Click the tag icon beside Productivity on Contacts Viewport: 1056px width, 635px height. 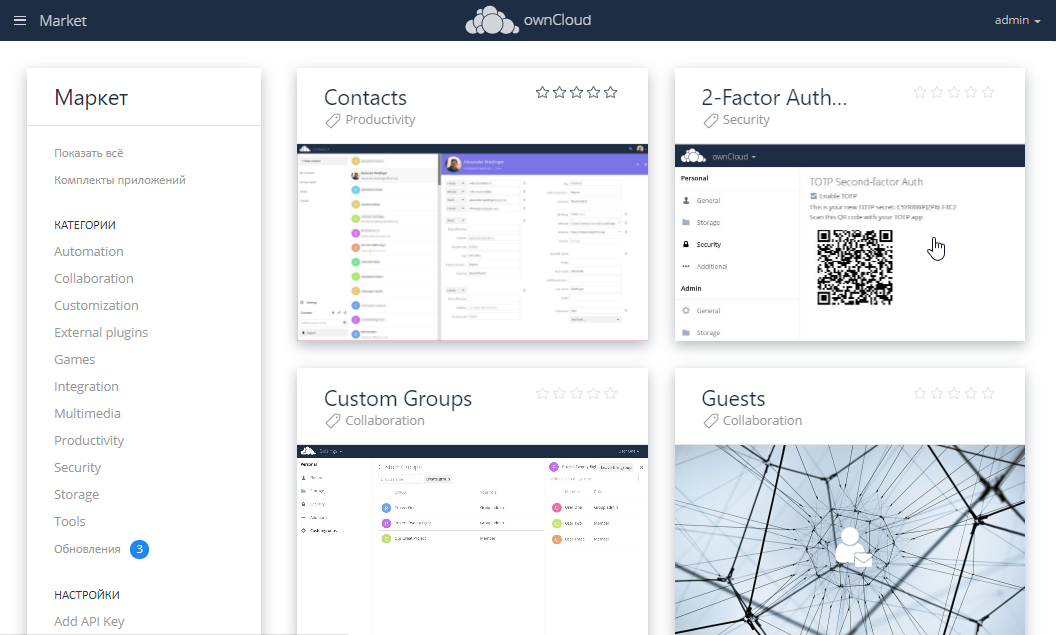333,121
